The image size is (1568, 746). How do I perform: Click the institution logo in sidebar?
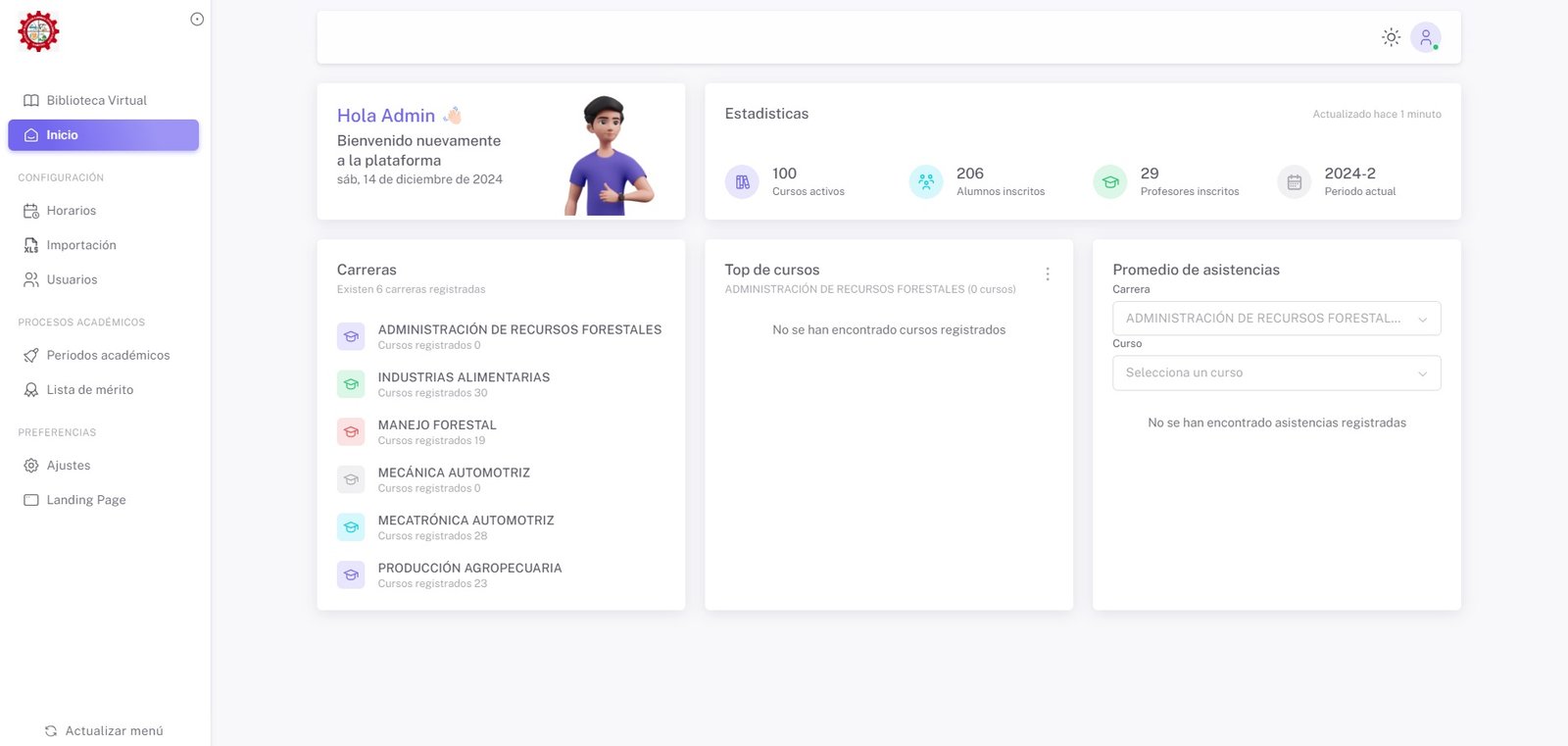(38, 31)
